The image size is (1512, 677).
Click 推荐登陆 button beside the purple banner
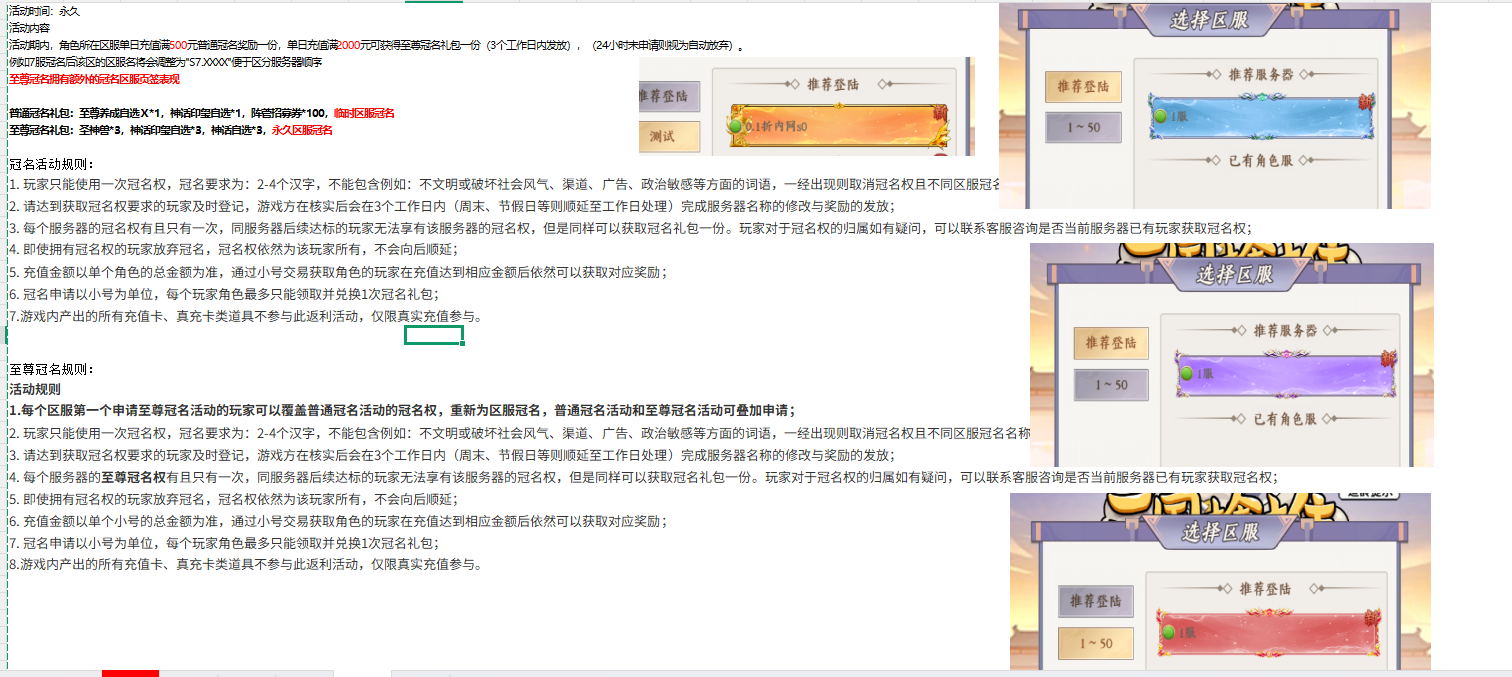pos(1111,344)
